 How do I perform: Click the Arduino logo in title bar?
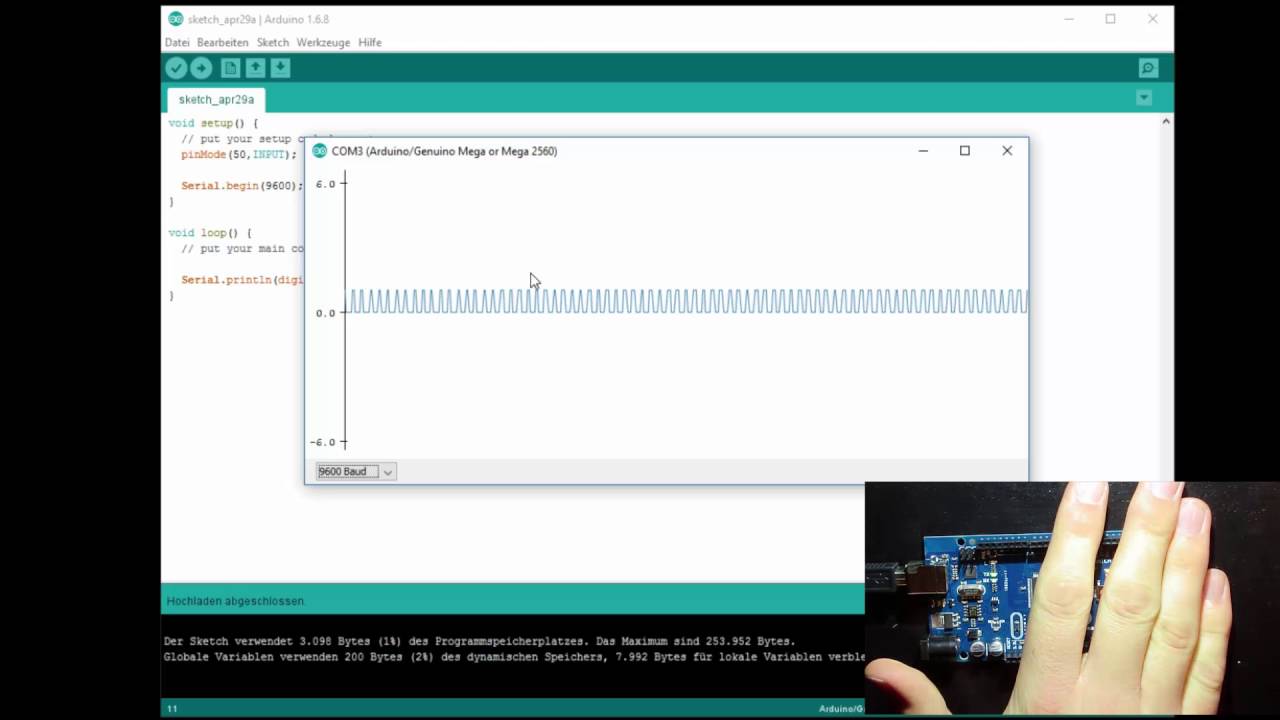click(176, 19)
